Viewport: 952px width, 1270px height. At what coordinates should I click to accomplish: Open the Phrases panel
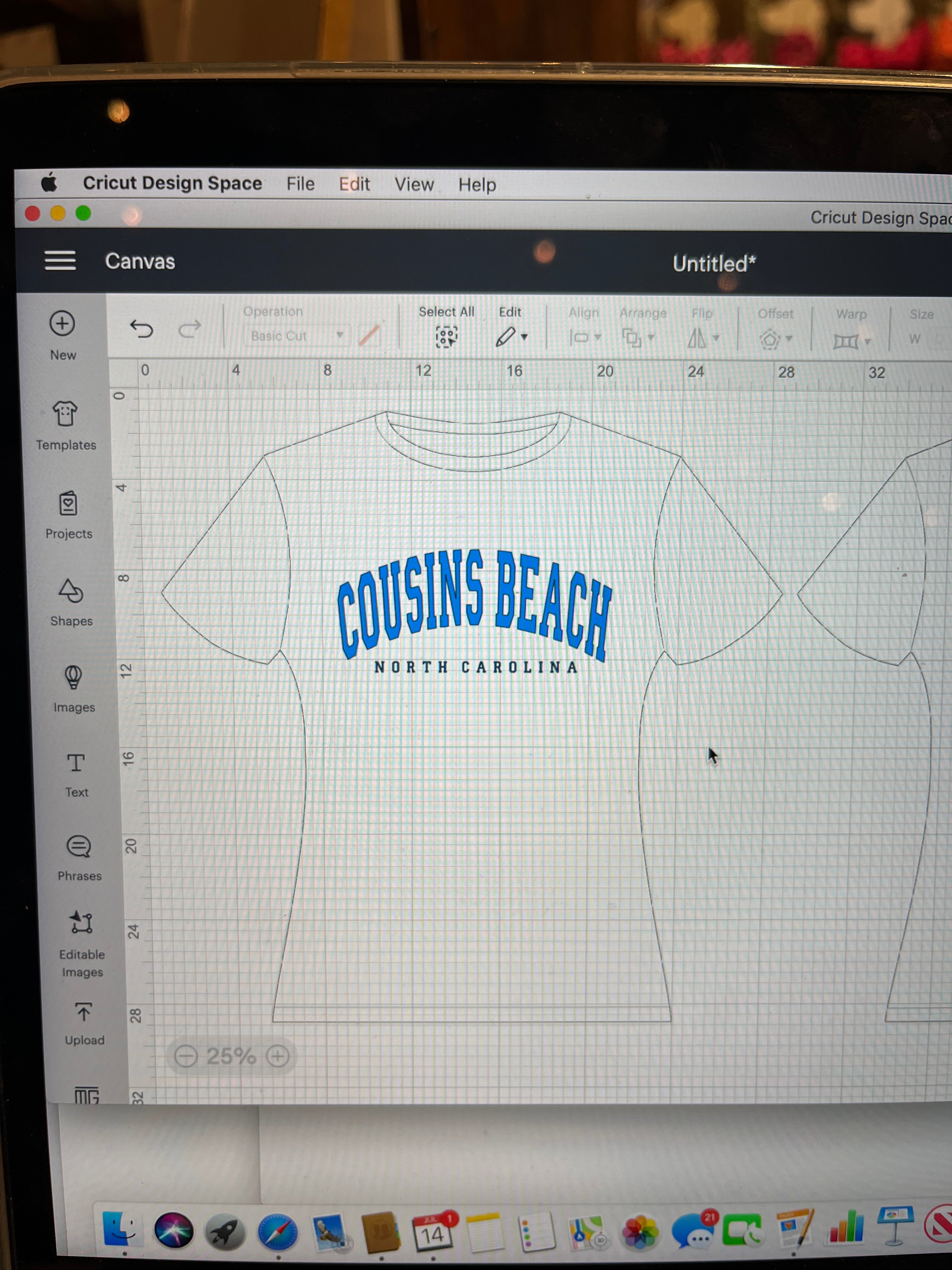79,847
